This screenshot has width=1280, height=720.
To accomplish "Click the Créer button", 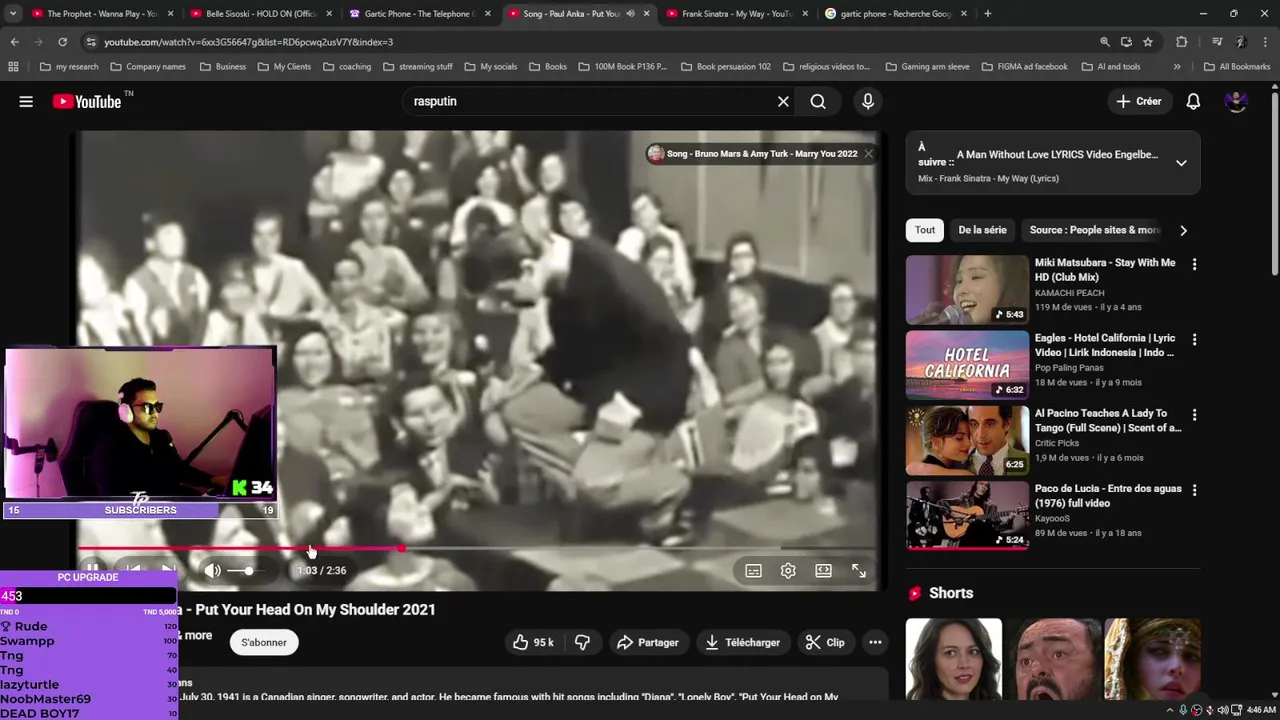I will pos(1139,101).
